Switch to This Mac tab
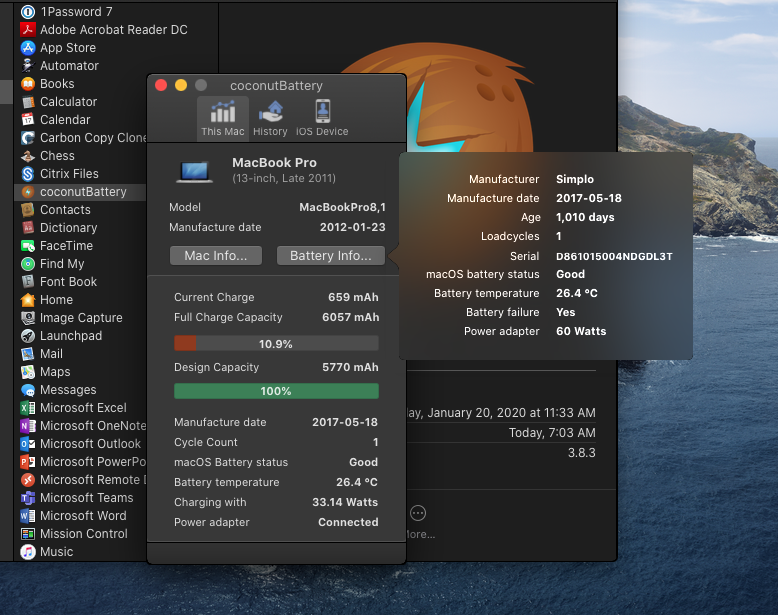 coord(223,119)
